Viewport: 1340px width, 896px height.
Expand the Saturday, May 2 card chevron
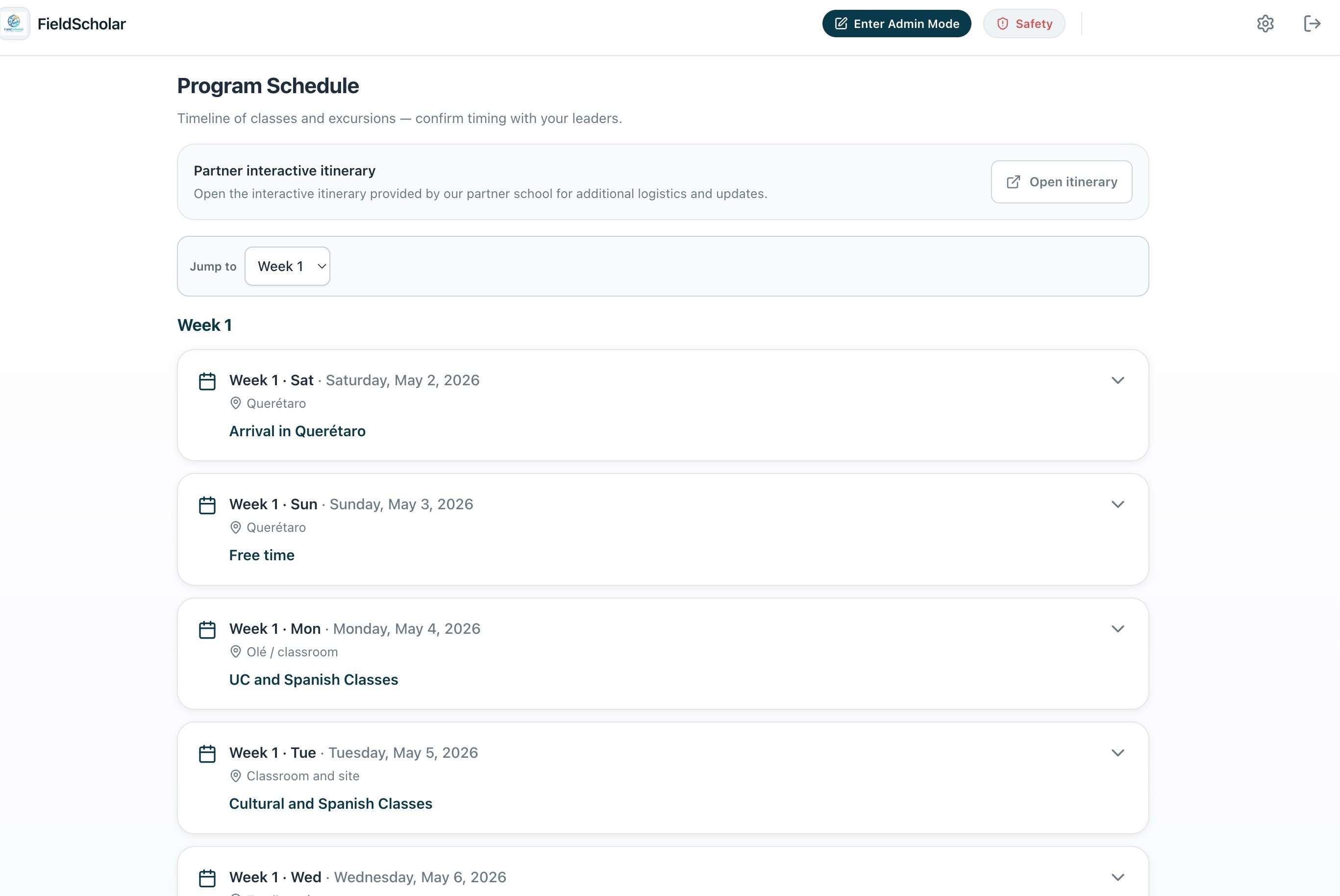(x=1117, y=380)
